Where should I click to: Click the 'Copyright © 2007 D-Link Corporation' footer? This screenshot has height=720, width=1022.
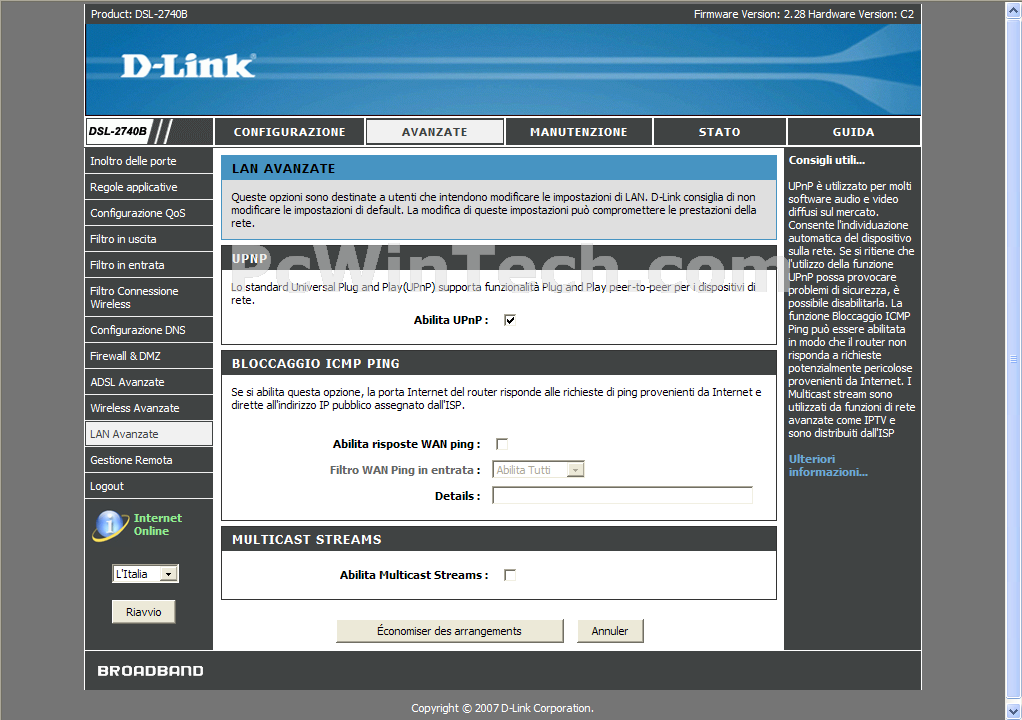click(503, 708)
